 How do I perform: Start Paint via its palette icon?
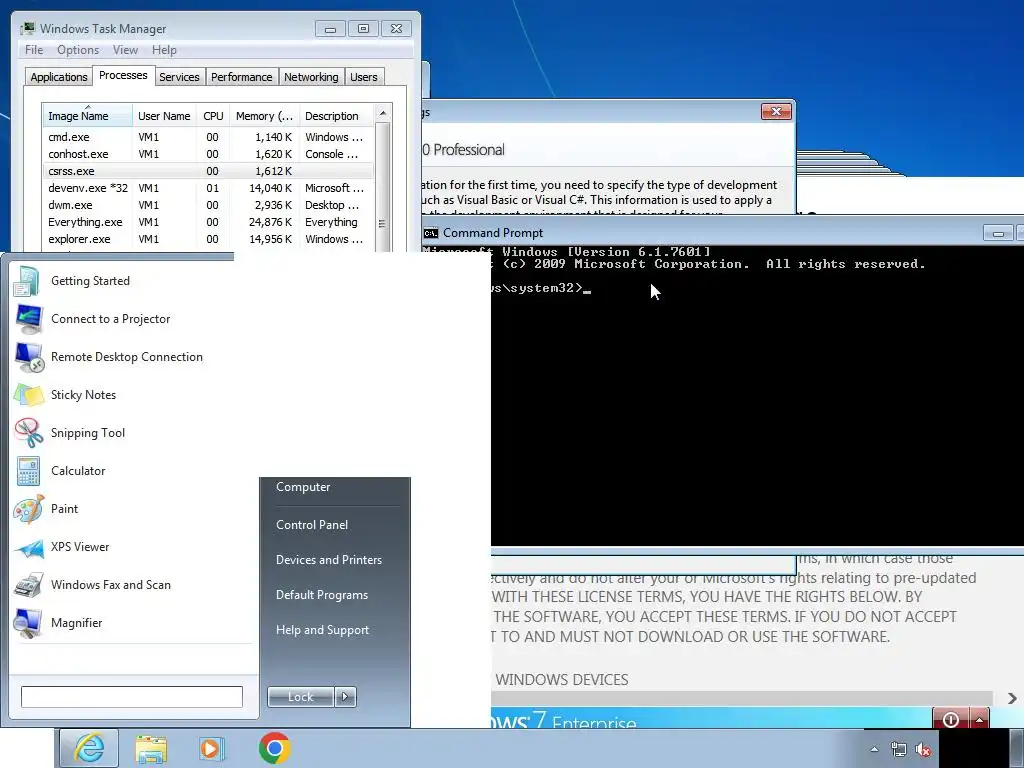pyautogui.click(x=29, y=509)
